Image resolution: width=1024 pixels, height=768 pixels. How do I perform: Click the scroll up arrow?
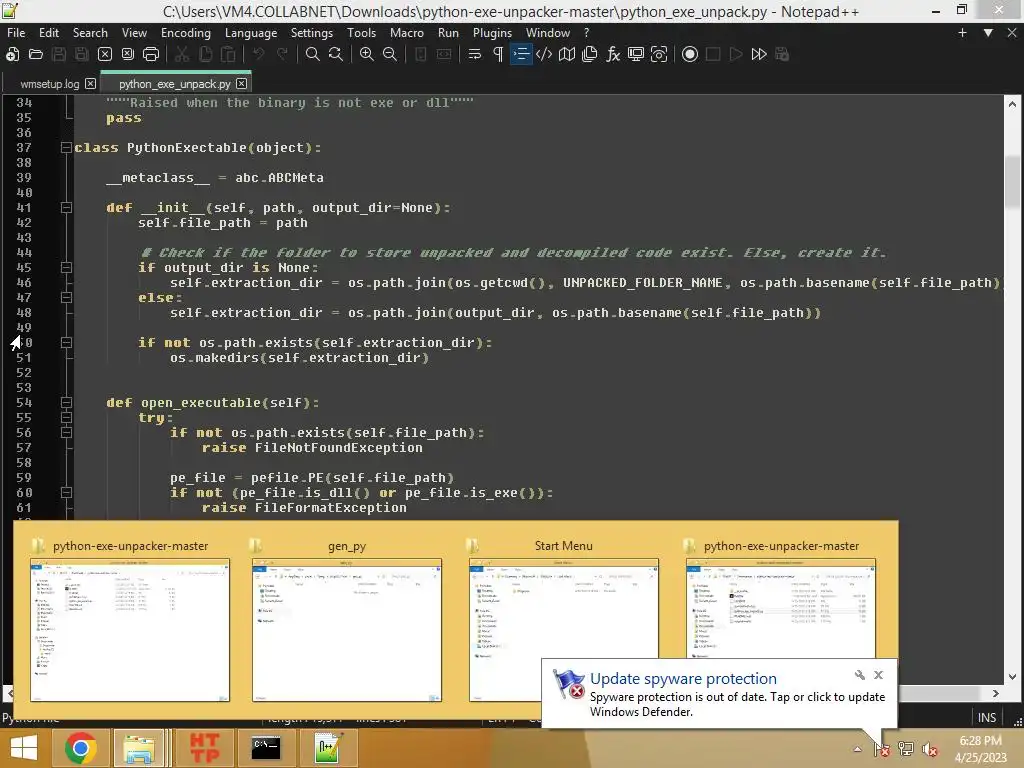[1012, 104]
